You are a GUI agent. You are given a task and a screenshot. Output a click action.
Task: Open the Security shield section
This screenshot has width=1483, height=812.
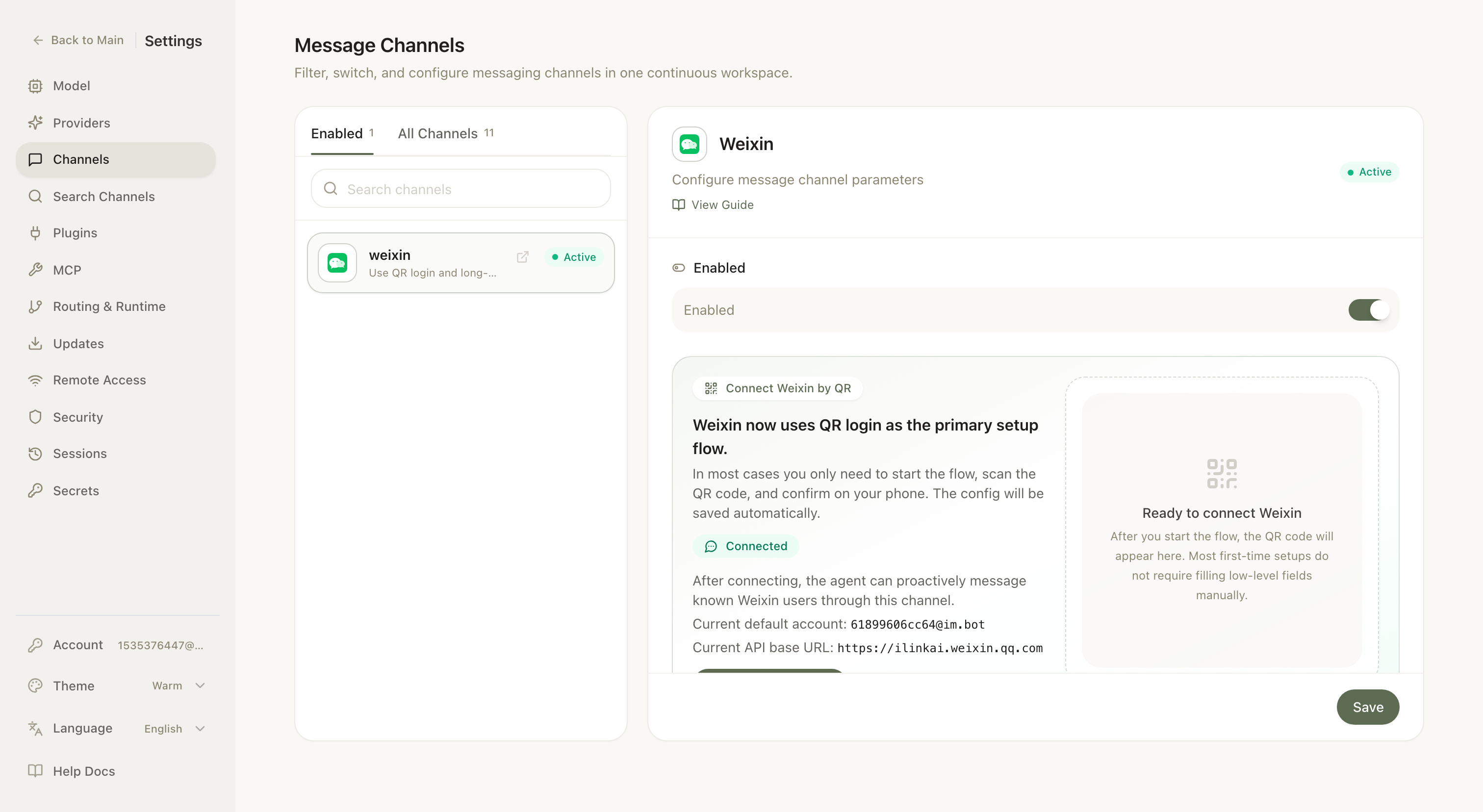click(x=77, y=417)
